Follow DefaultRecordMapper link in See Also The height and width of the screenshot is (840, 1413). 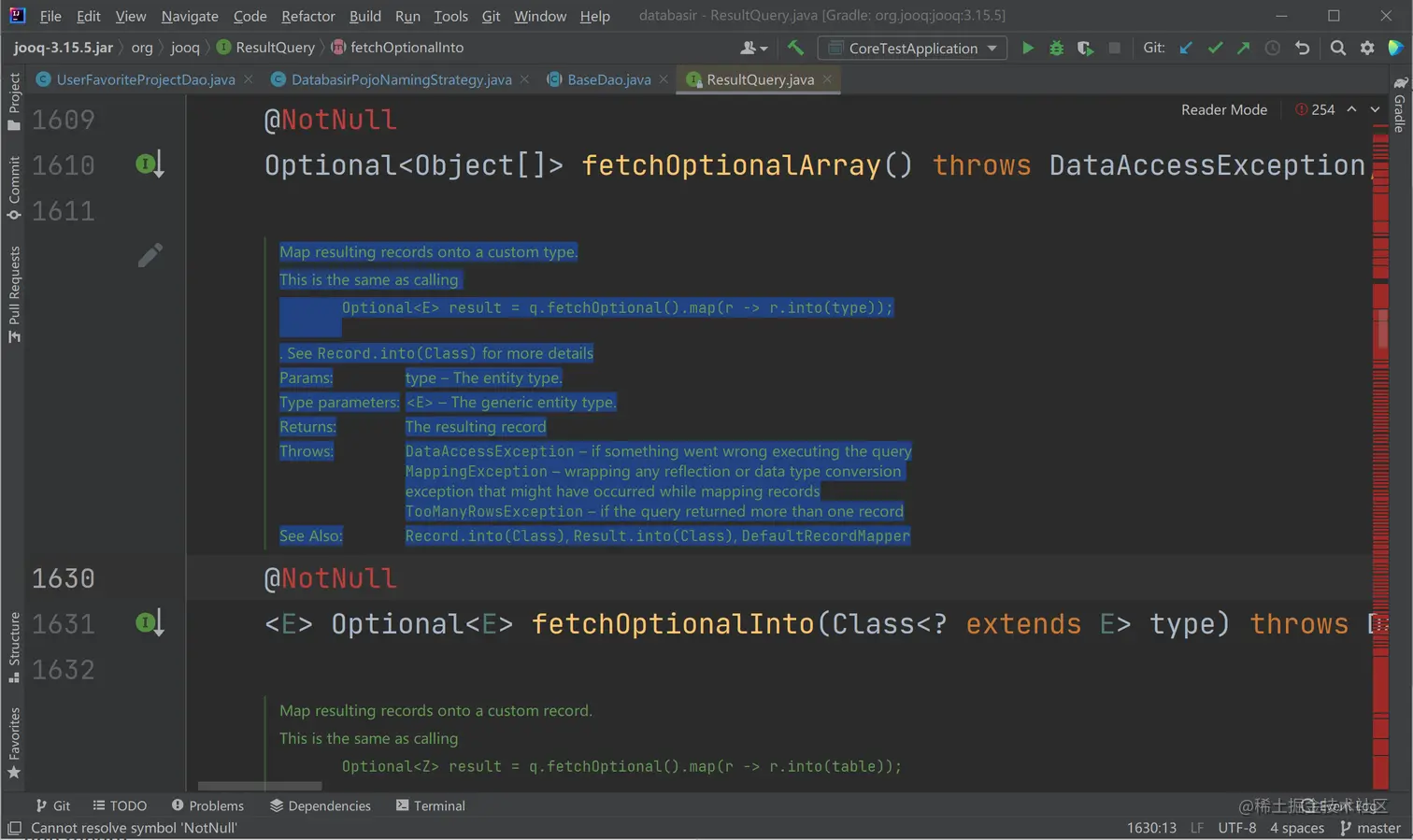click(x=825, y=535)
